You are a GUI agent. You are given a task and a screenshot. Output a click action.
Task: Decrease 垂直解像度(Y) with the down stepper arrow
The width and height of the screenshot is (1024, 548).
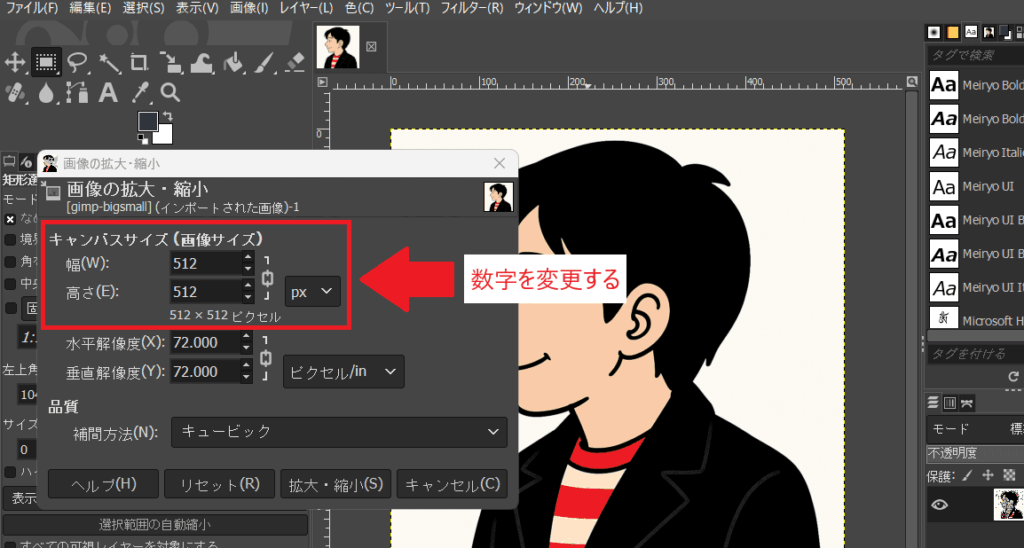[x=246, y=378]
